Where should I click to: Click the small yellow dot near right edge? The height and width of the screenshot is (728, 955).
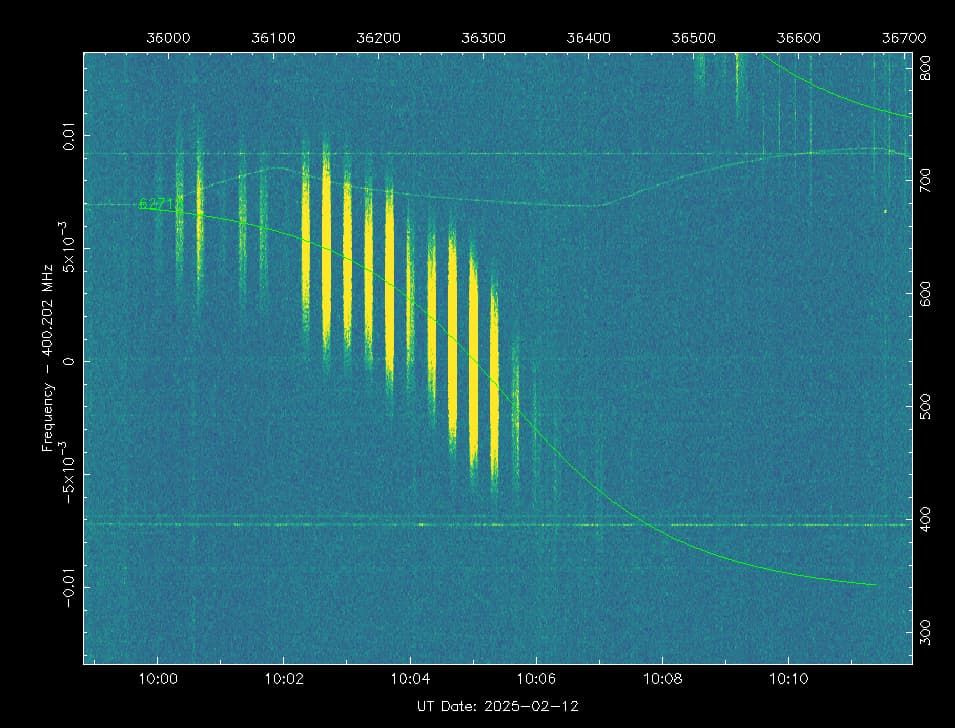point(885,211)
